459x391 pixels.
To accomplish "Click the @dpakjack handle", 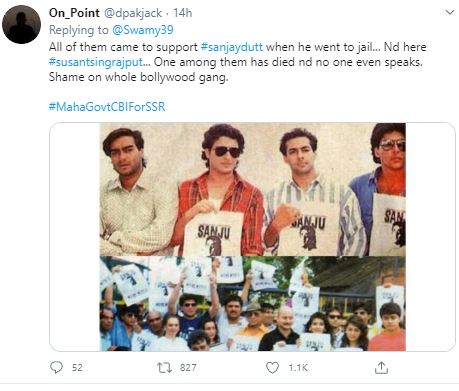I will [133, 13].
